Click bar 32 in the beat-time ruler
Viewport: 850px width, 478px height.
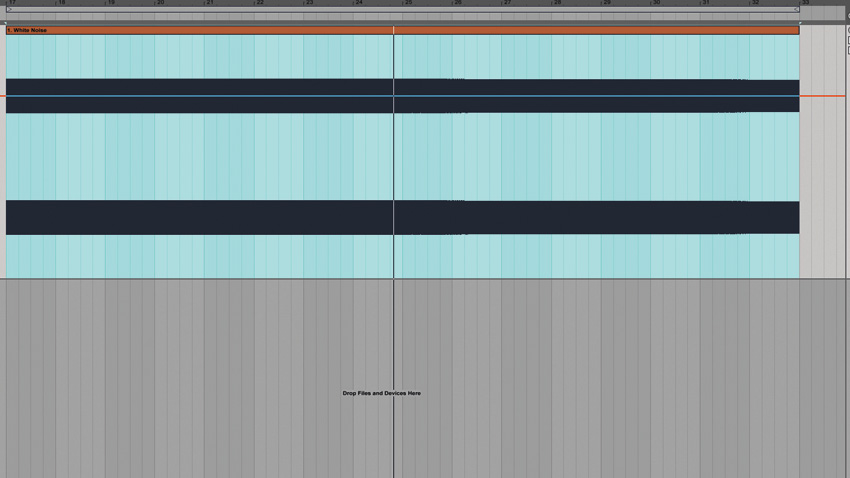tap(755, 3)
